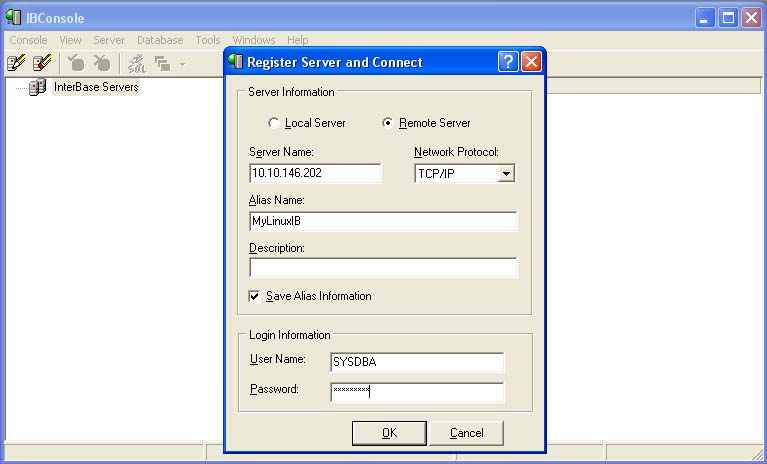Open the Help menu
Screen dimensions: 767x464
coord(297,40)
